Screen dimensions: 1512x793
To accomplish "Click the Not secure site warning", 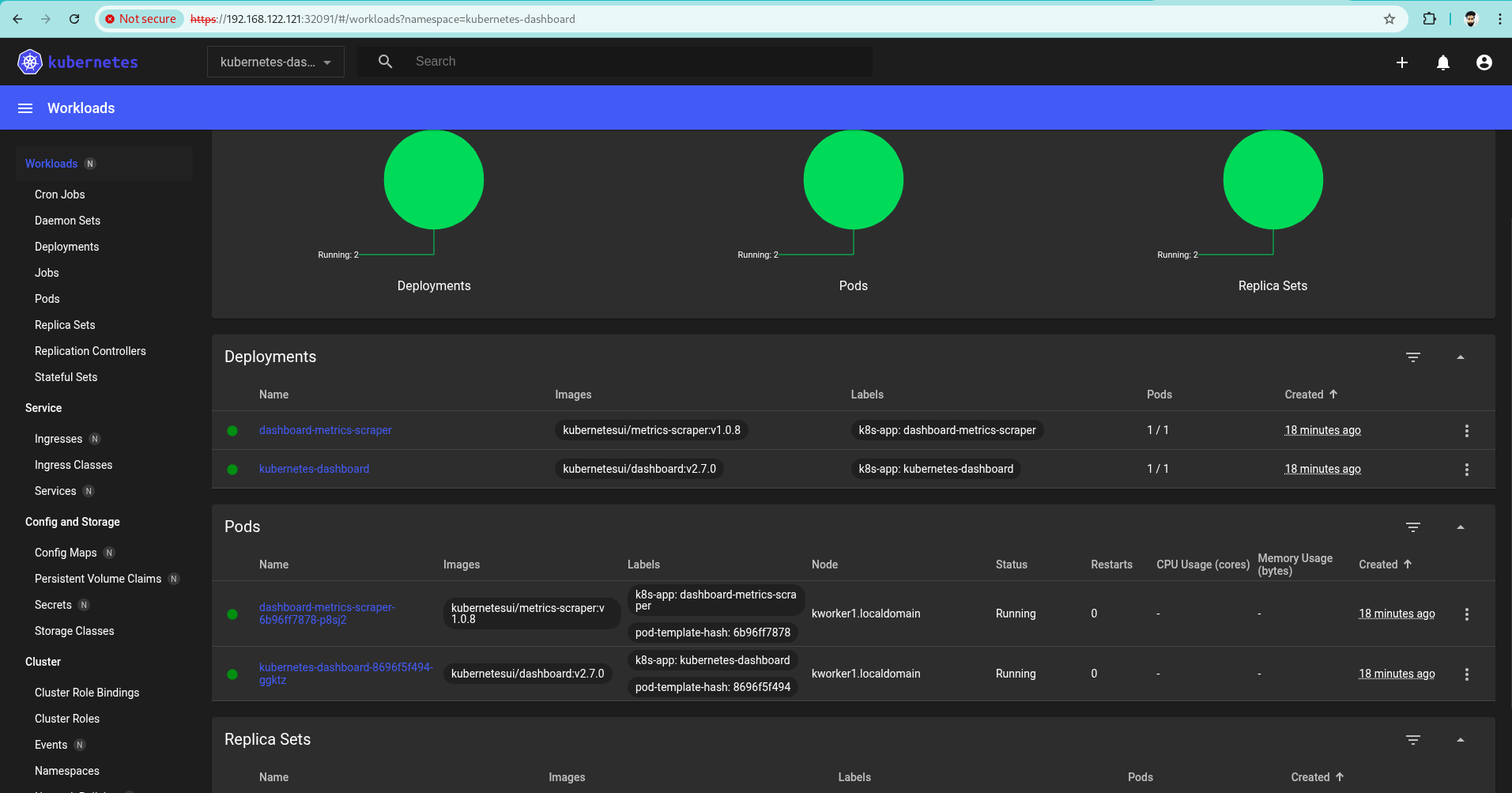I will [141, 19].
